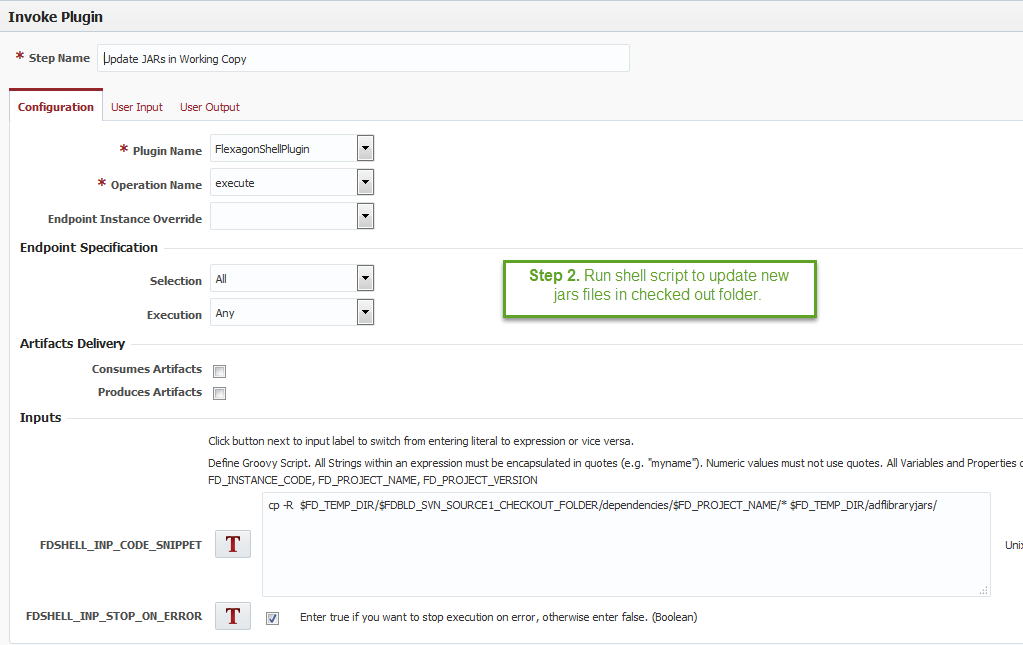This screenshot has width=1023, height=645.
Task: Click the Inputs section heading
Action: click(x=40, y=417)
